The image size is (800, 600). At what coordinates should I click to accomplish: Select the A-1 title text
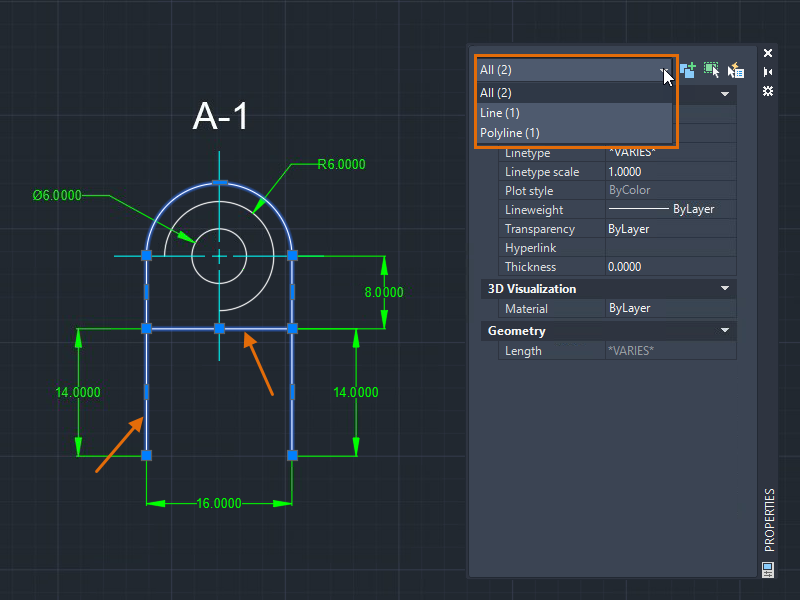tap(220, 116)
